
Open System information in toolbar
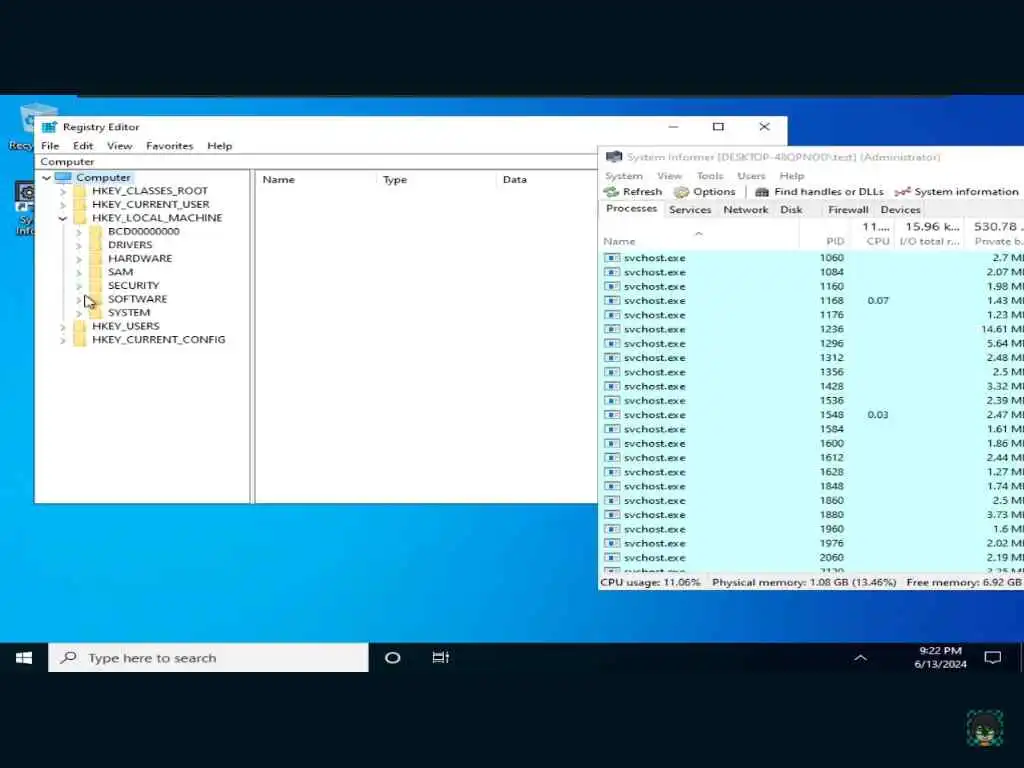pos(957,192)
